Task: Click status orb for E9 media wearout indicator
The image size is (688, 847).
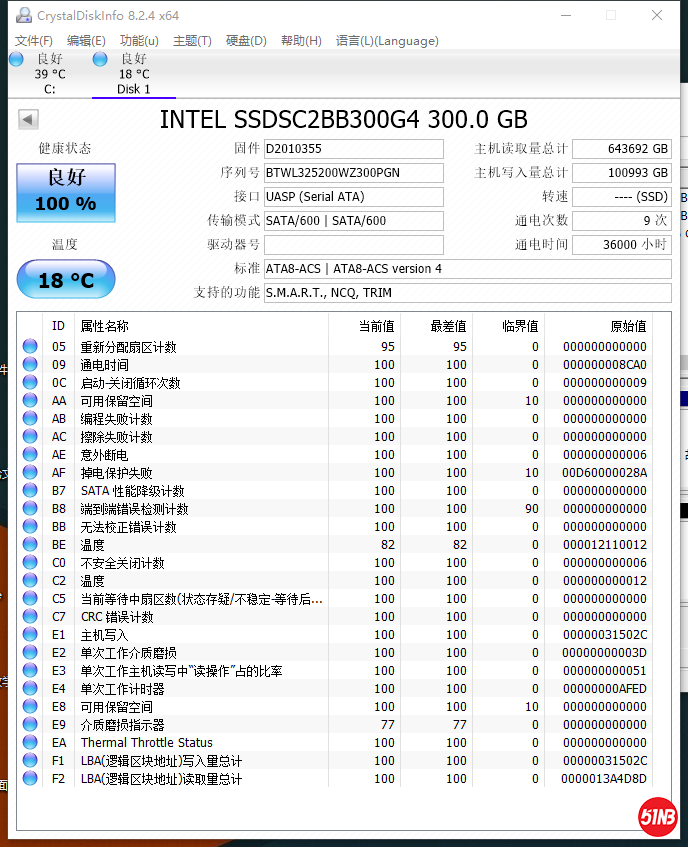Action: click(30, 725)
